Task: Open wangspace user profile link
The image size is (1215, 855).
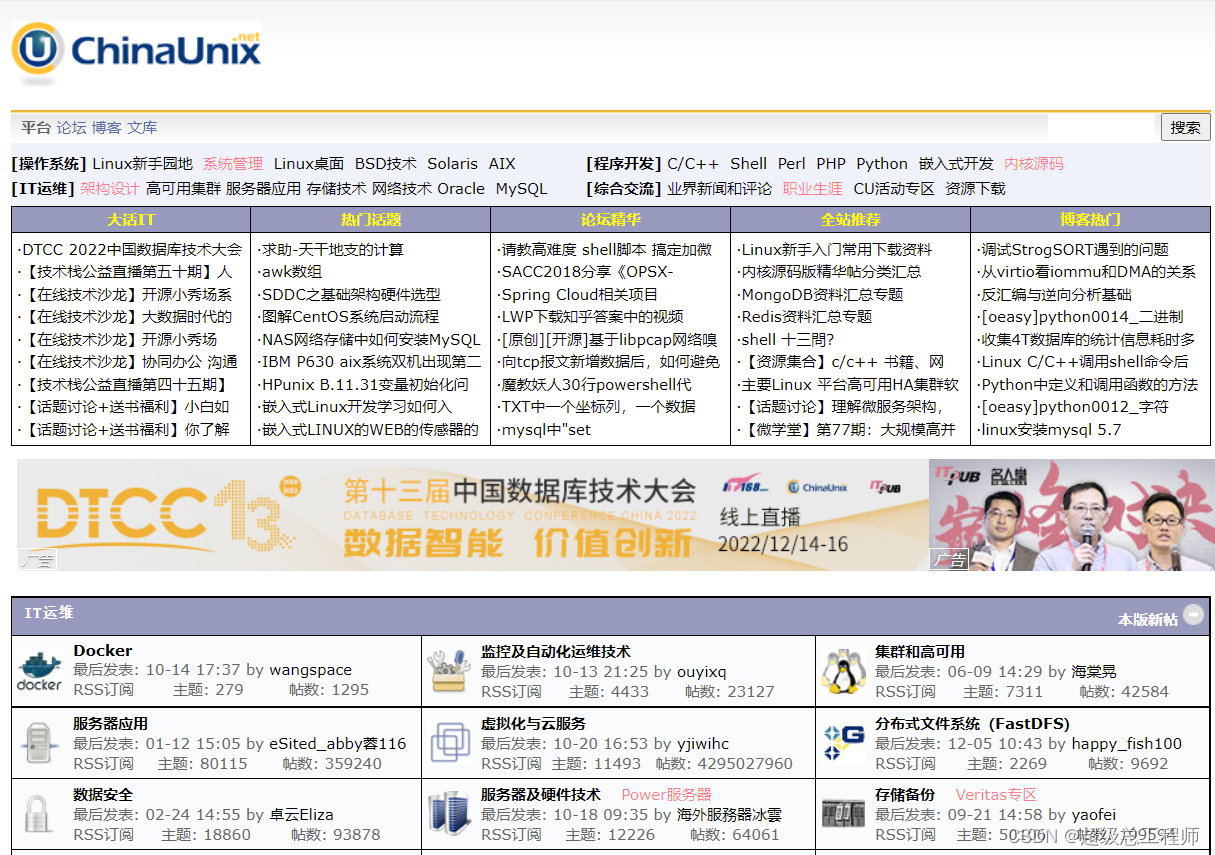Action: tap(310, 670)
